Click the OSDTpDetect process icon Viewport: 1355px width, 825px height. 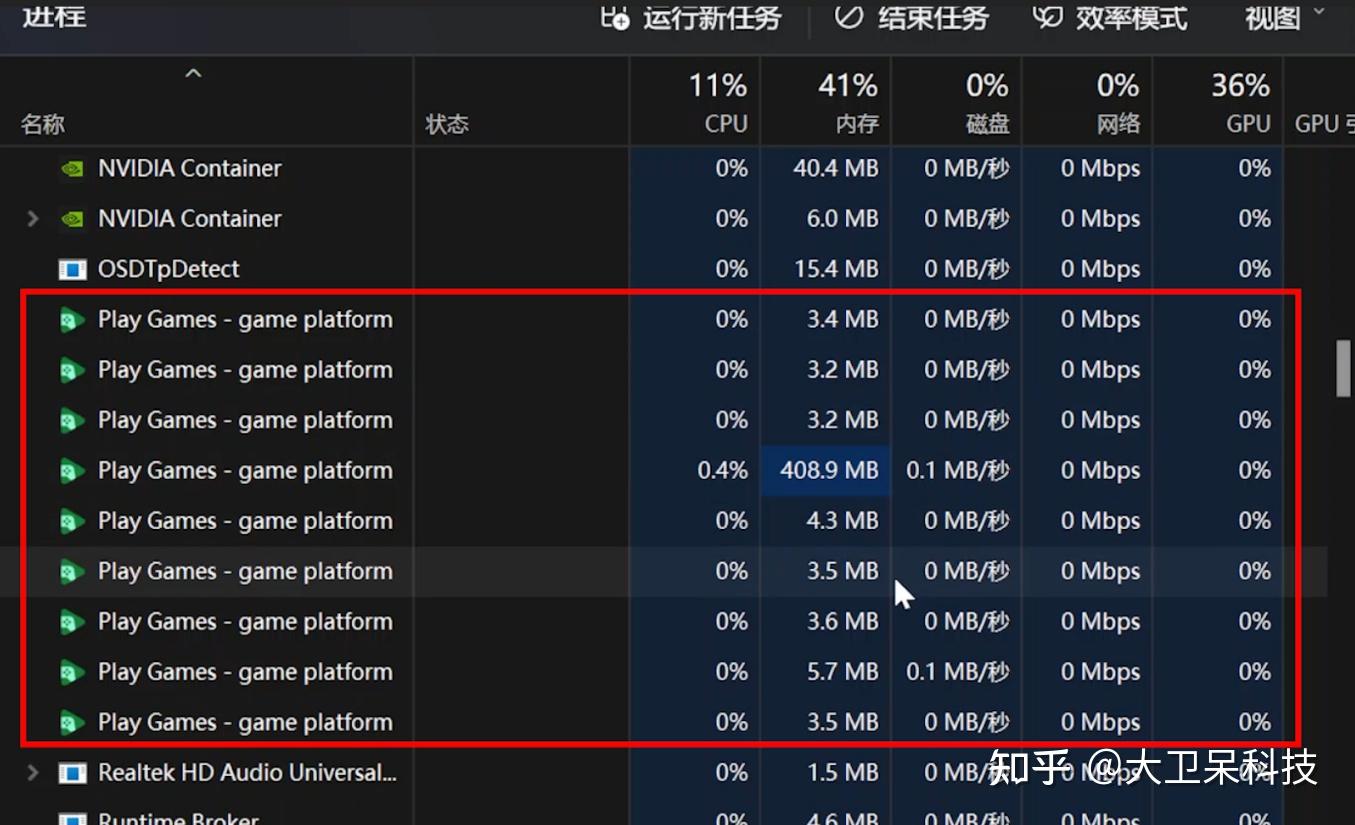[x=72, y=269]
